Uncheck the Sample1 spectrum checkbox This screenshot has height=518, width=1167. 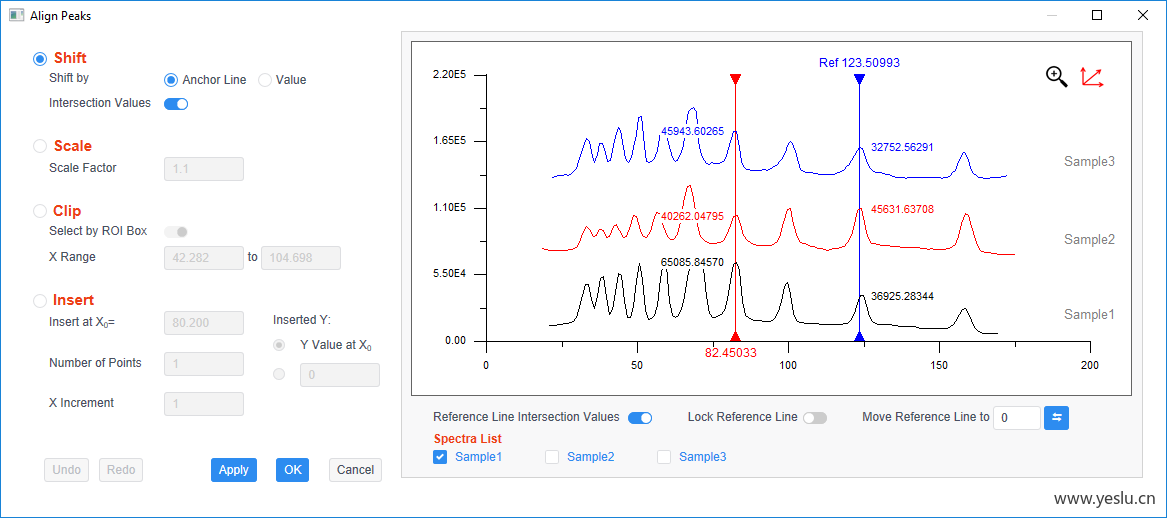tap(441, 457)
